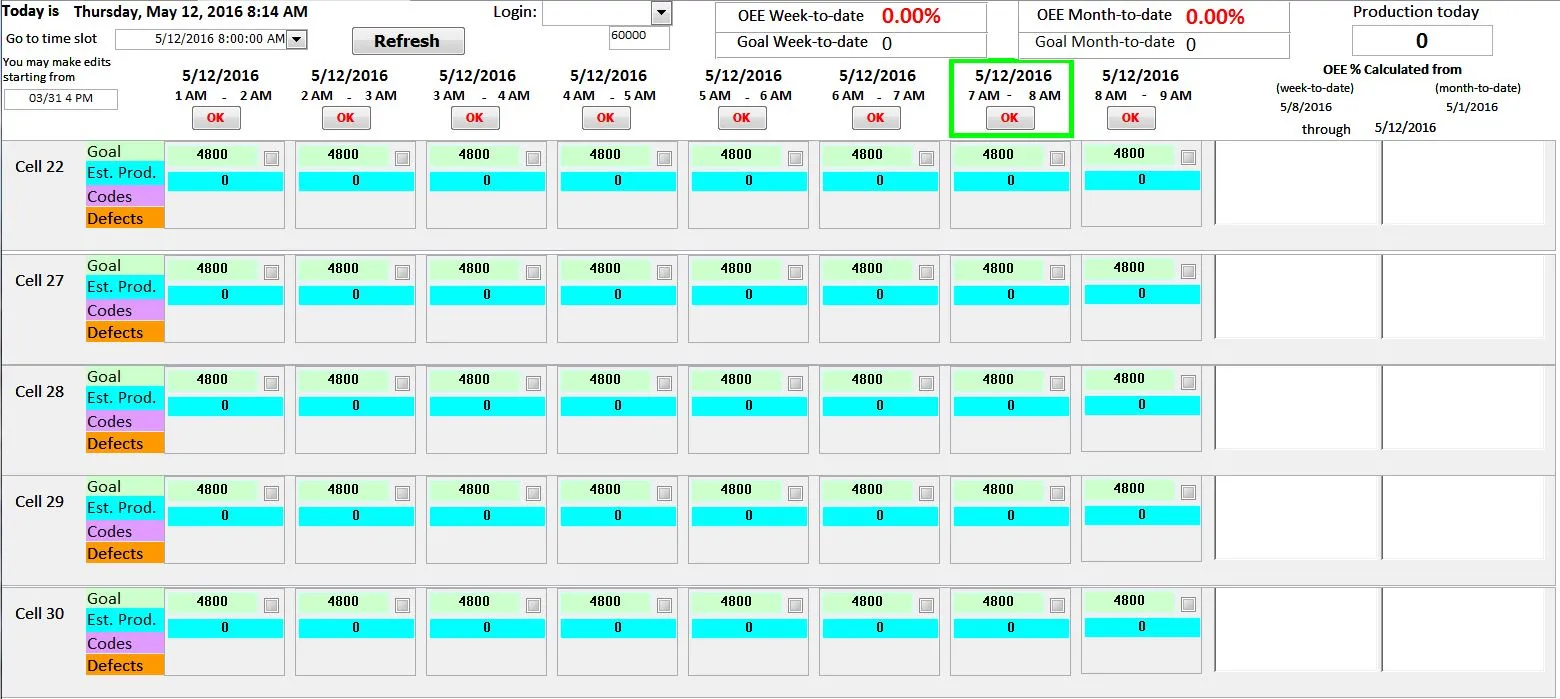Open the Login dropdown arrow
Screen dimensions: 1560x699
coord(661,13)
